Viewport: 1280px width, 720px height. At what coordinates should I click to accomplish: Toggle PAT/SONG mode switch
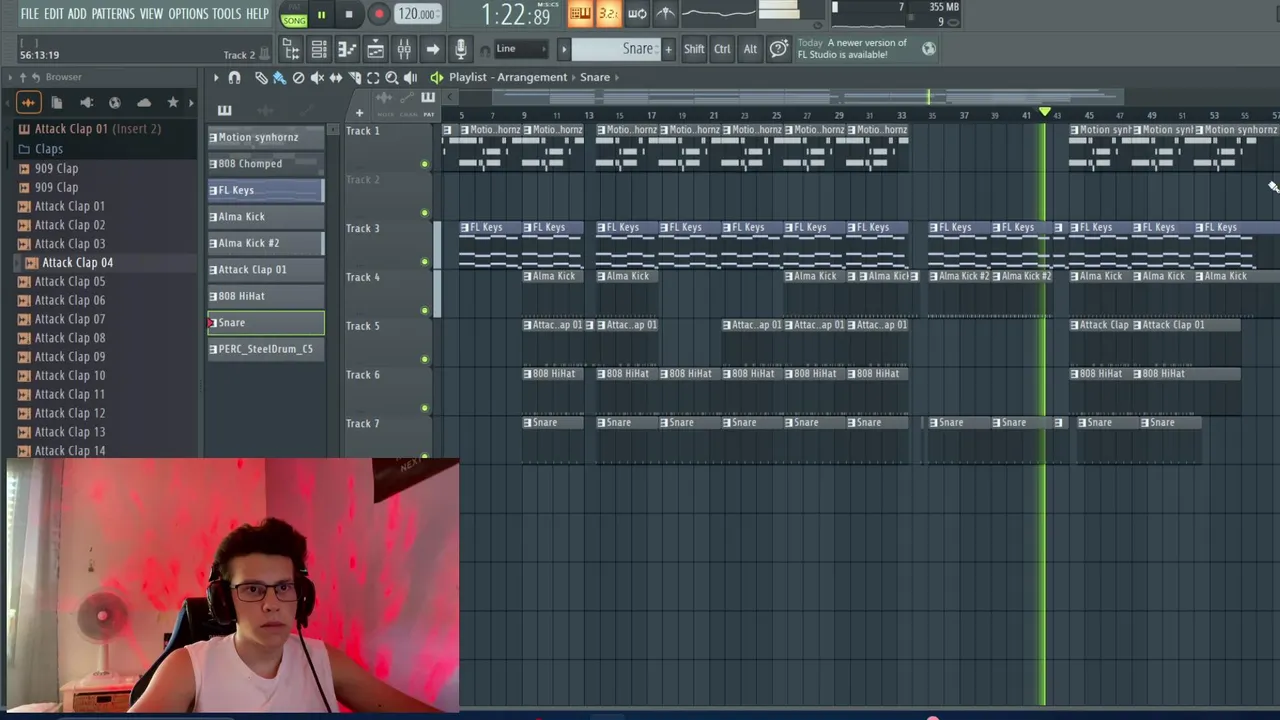click(294, 14)
